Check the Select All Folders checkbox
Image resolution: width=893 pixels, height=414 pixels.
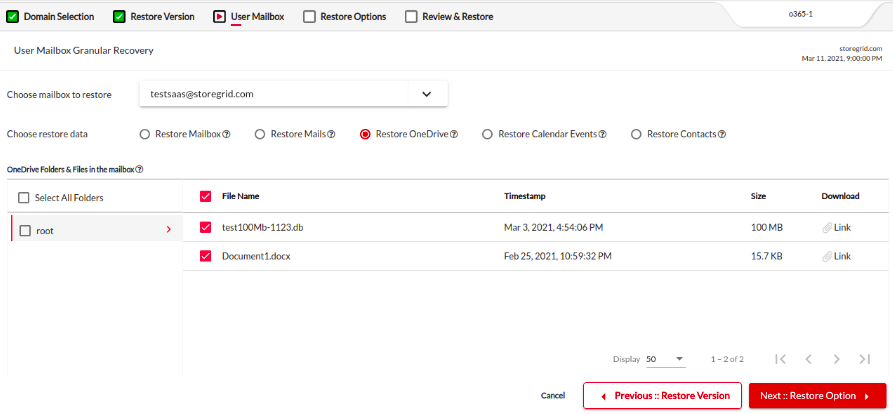coord(23,198)
